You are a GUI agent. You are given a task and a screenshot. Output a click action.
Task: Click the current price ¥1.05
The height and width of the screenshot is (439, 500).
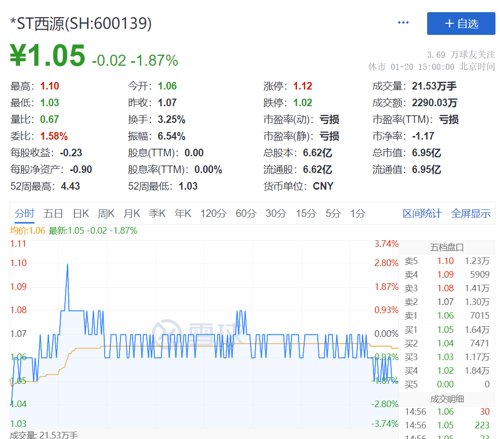coord(48,55)
